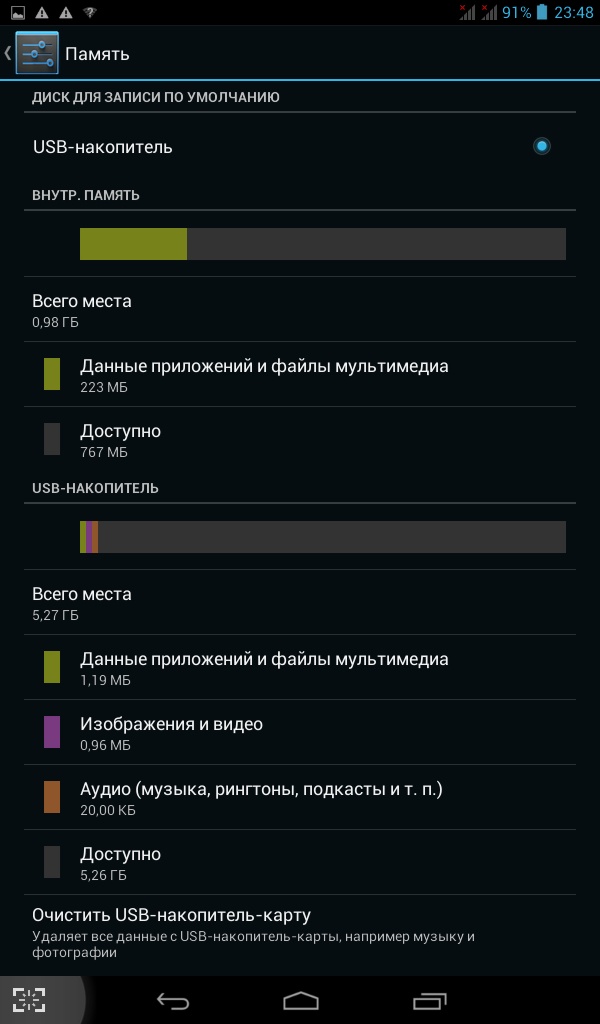600x1024 pixels.
Task: Tap the Wi-Fi icon in status bar
Action: pyautogui.click(x=90, y=13)
